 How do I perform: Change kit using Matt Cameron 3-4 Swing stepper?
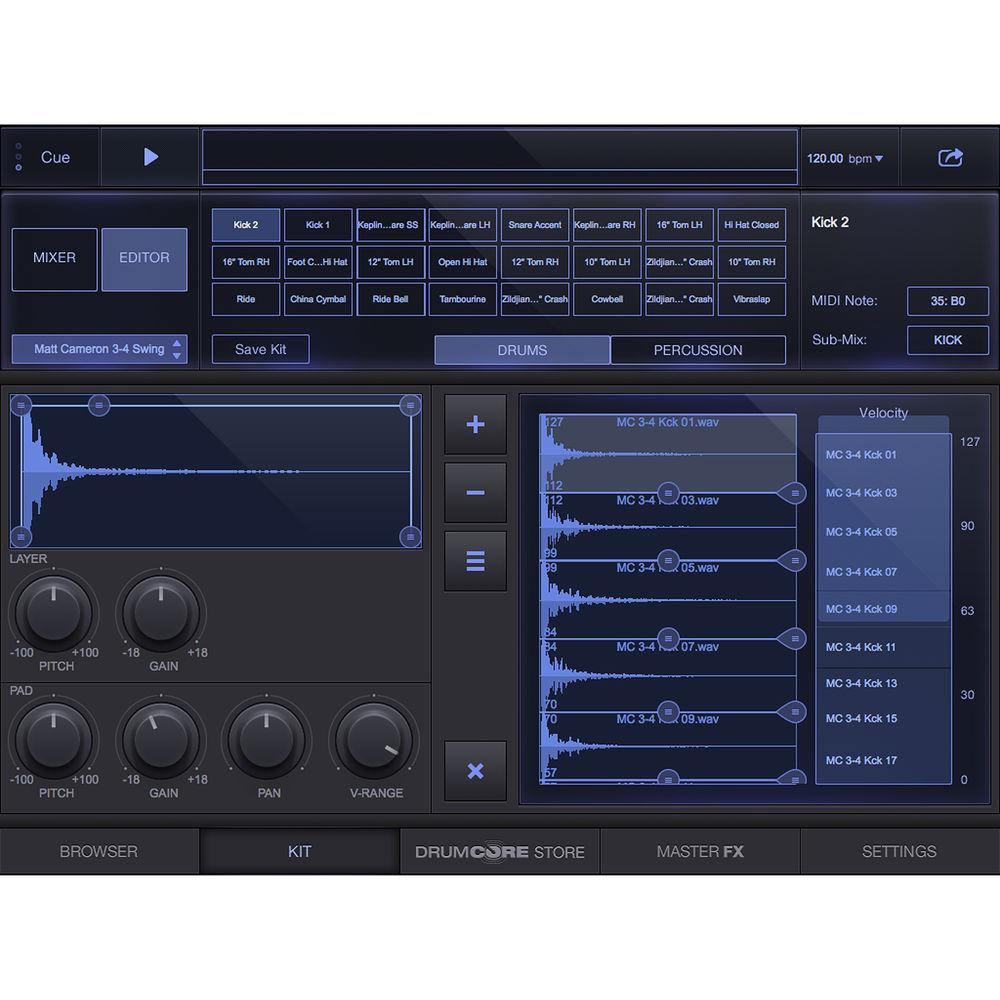[x=97, y=348]
